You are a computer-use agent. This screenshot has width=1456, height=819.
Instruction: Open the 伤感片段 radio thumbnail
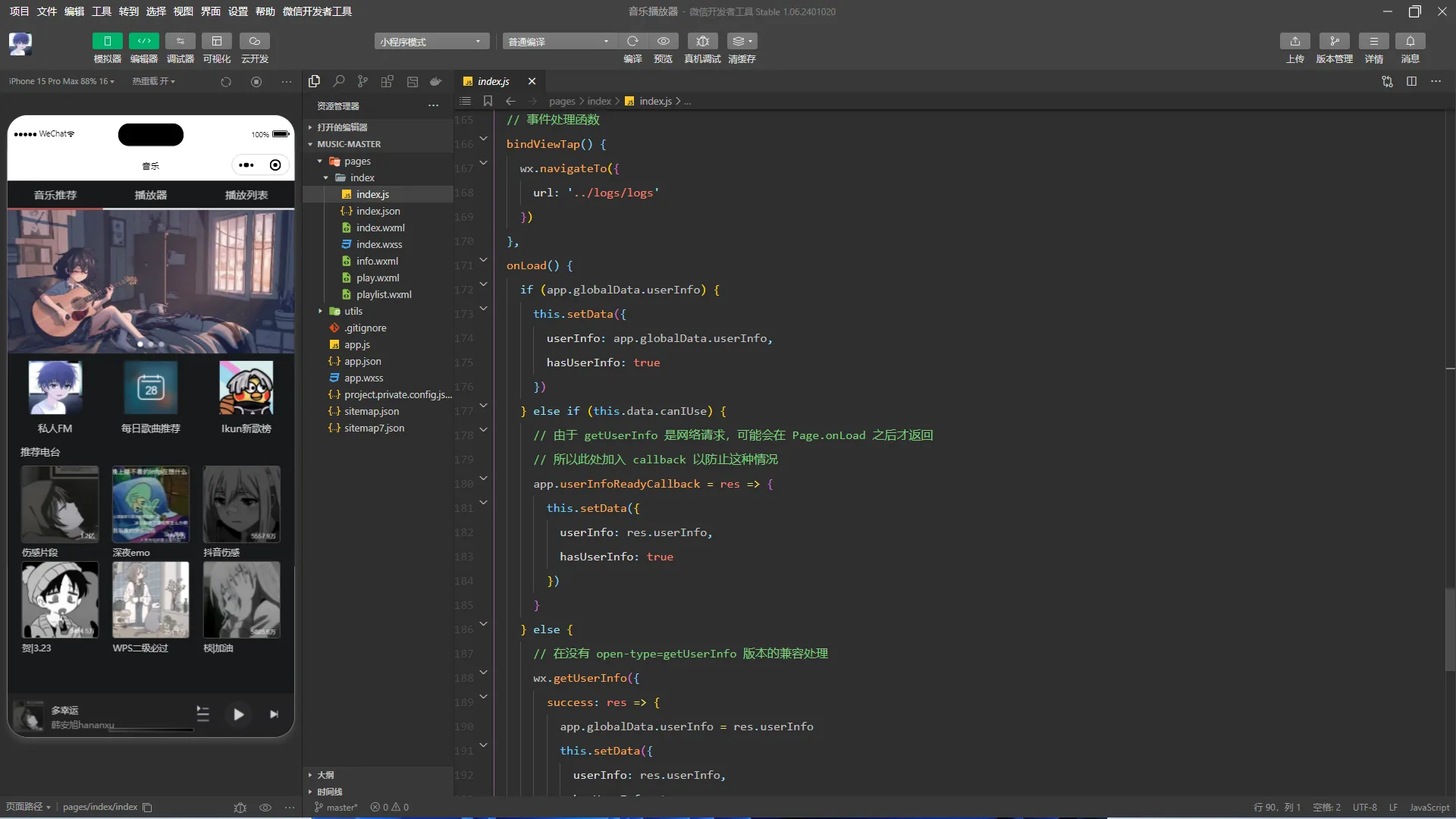[60, 504]
